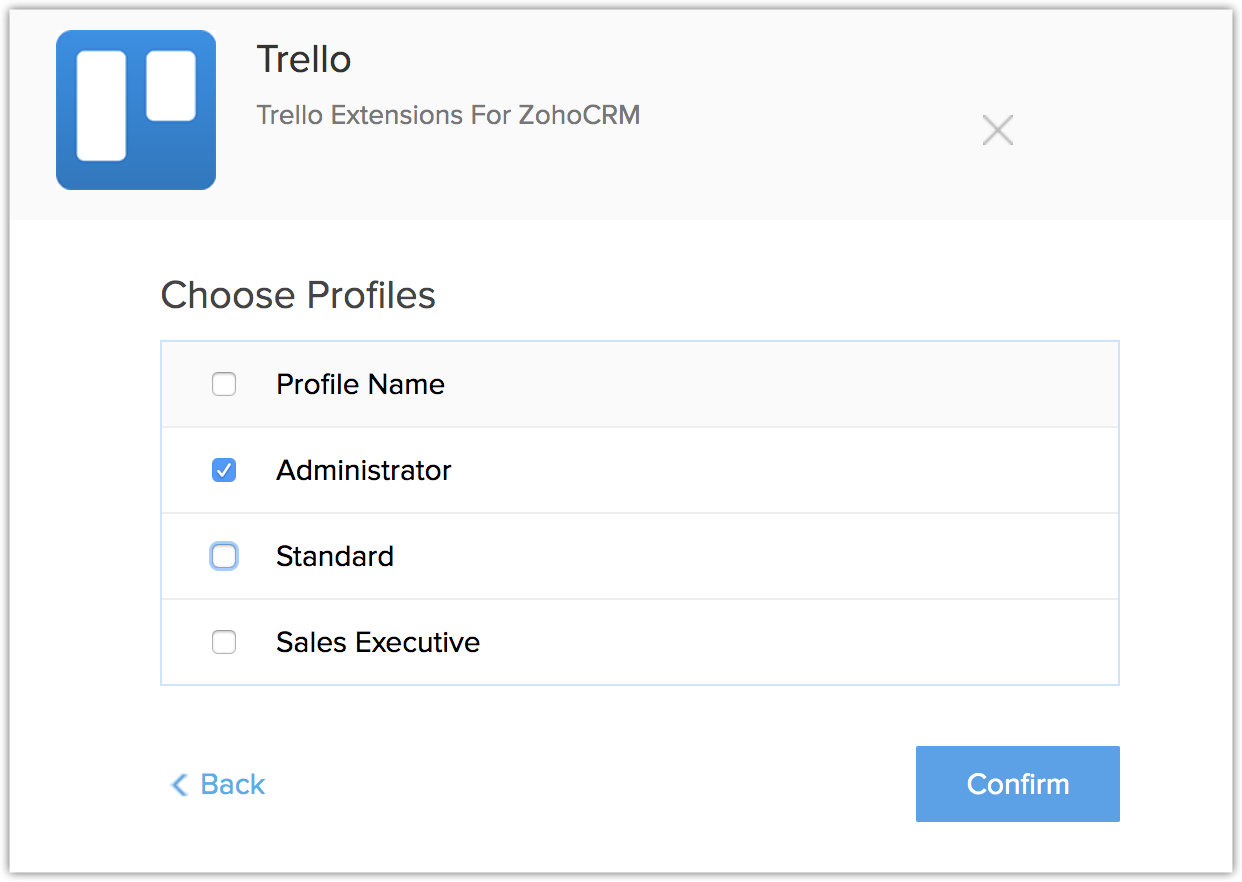This screenshot has height=882, width=1242.
Task: Click the empty right side of Administrator row
Action: (800, 470)
